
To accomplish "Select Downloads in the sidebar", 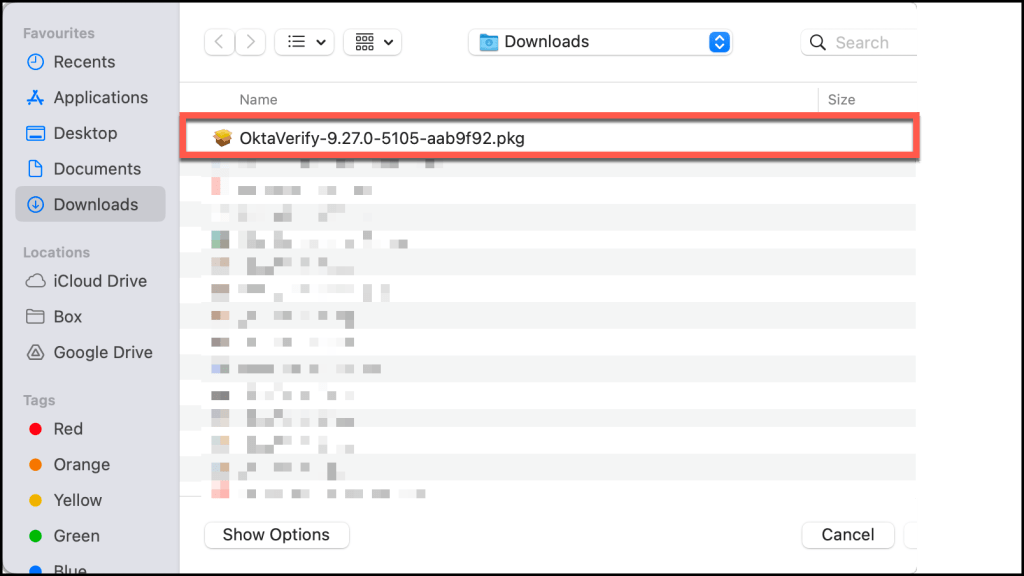I will (95, 205).
